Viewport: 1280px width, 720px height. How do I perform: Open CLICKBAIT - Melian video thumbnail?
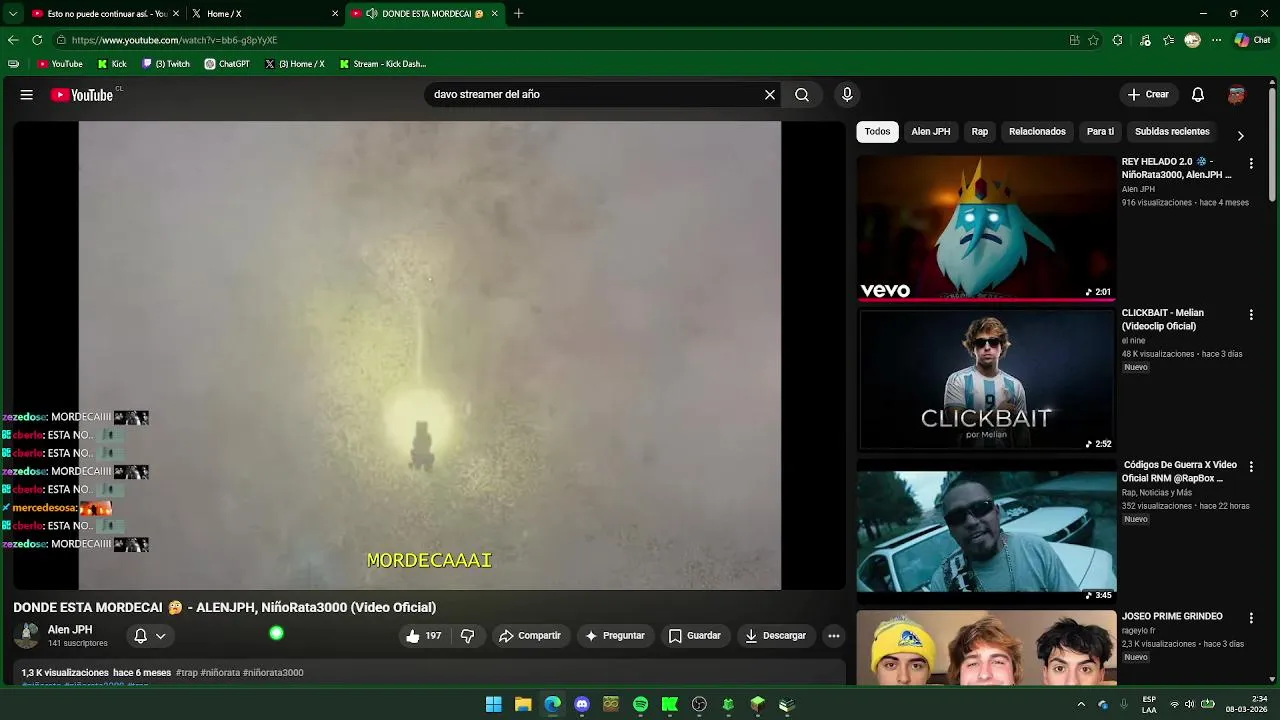click(x=986, y=379)
